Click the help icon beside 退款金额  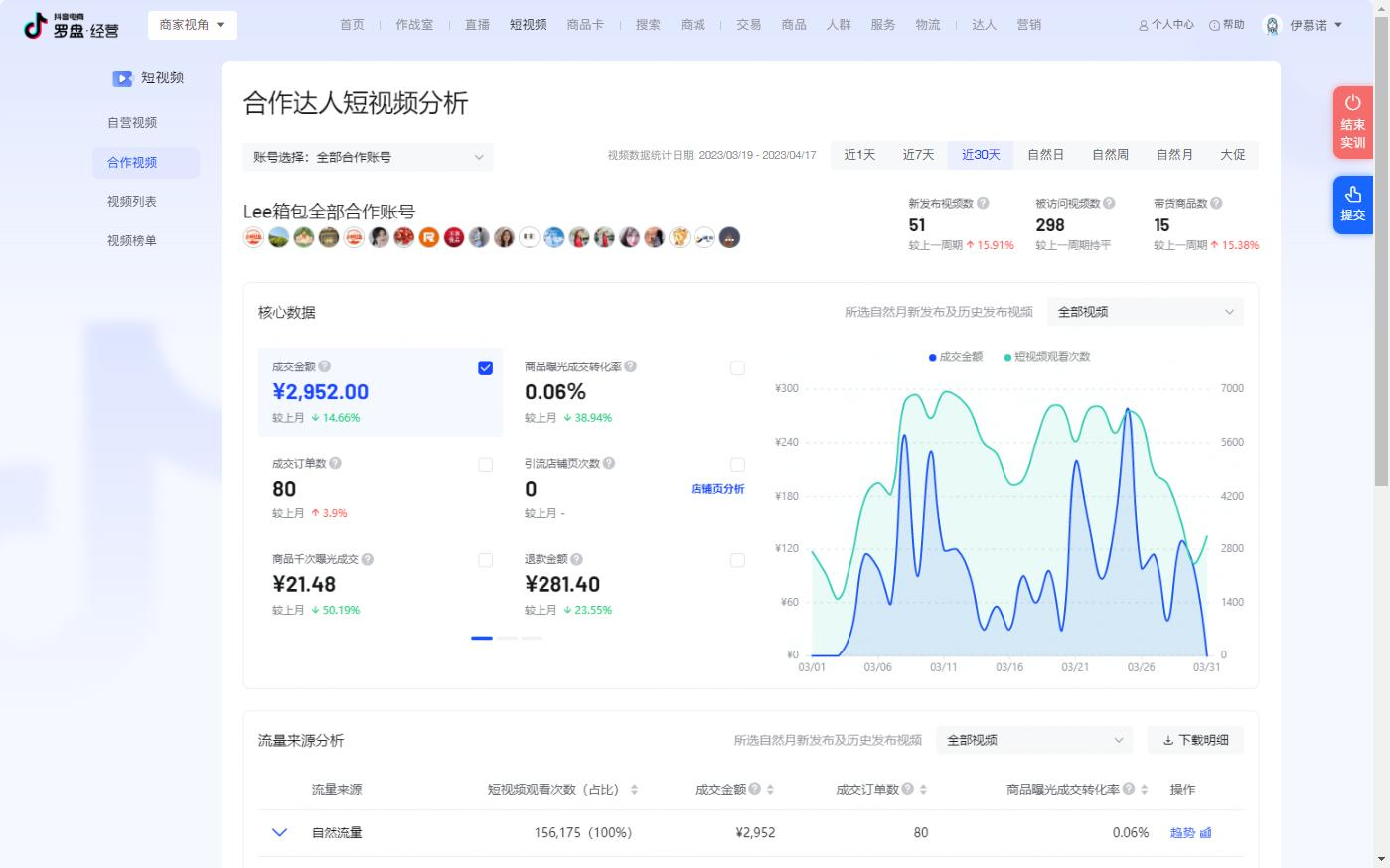tap(577, 559)
